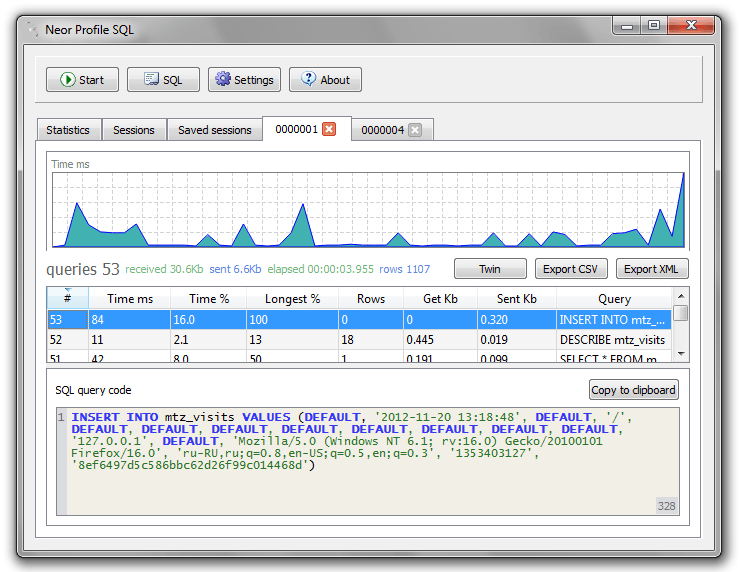Screen dimensions: 739x572
Task: Open the Sessions tab
Action: click(133, 130)
